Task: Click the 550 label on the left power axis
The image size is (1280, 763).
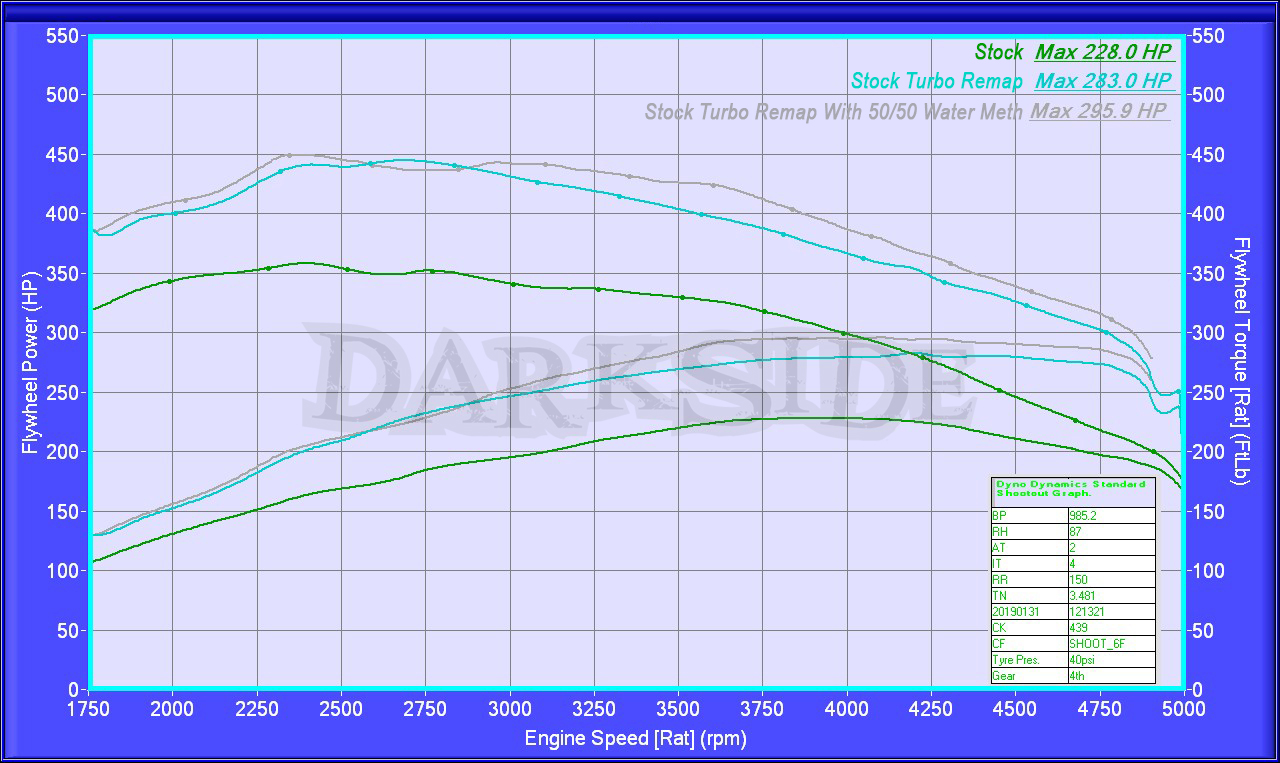Action: click(x=64, y=37)
